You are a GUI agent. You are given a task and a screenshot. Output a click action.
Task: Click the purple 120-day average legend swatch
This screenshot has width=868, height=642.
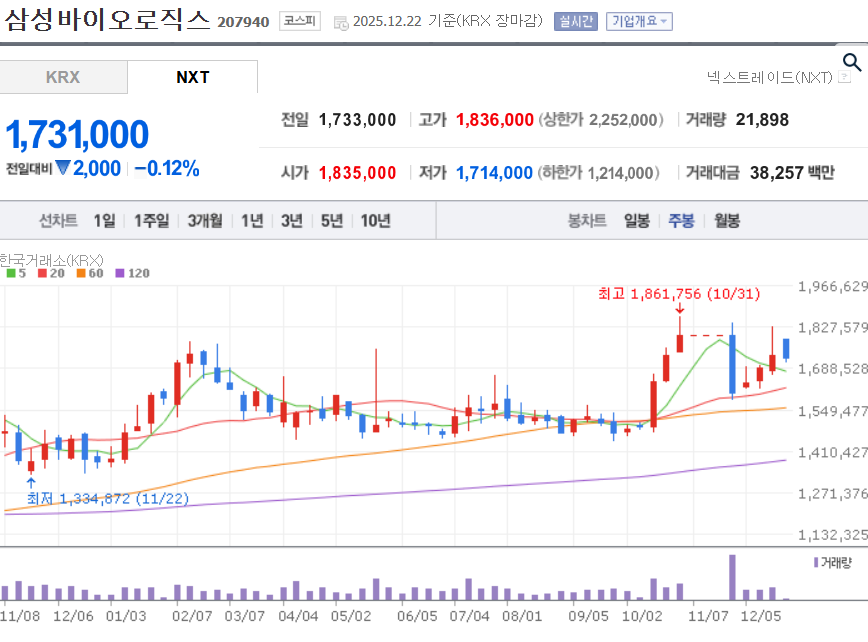(x=120, y=273)
